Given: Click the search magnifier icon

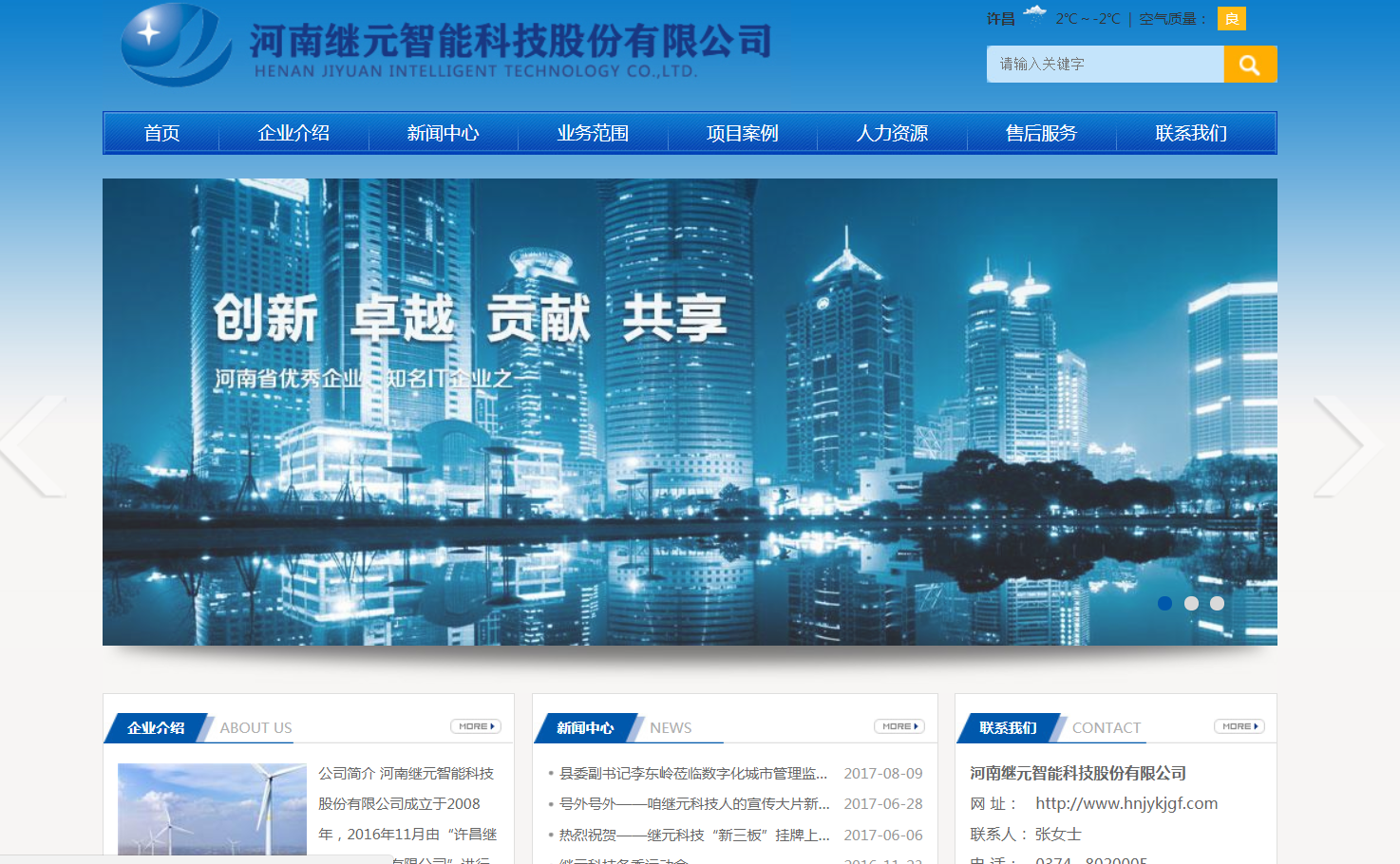Looking at the screenshot, I should coord(1250,64).
